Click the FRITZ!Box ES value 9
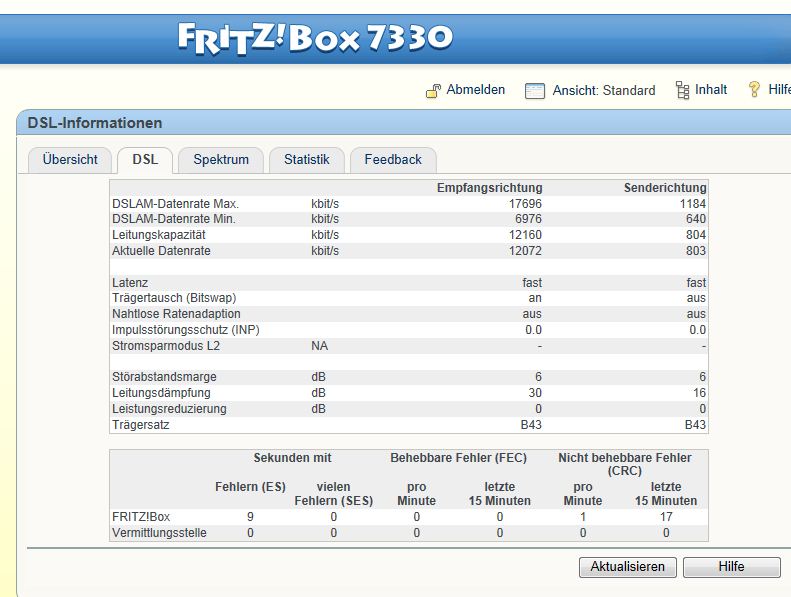 250,517
